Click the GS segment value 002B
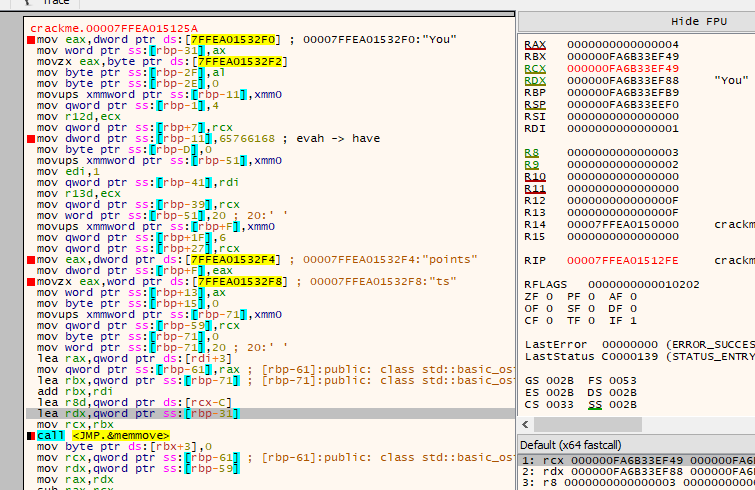Viewport: 755px width, 490px height. click(x=560, y=381)
